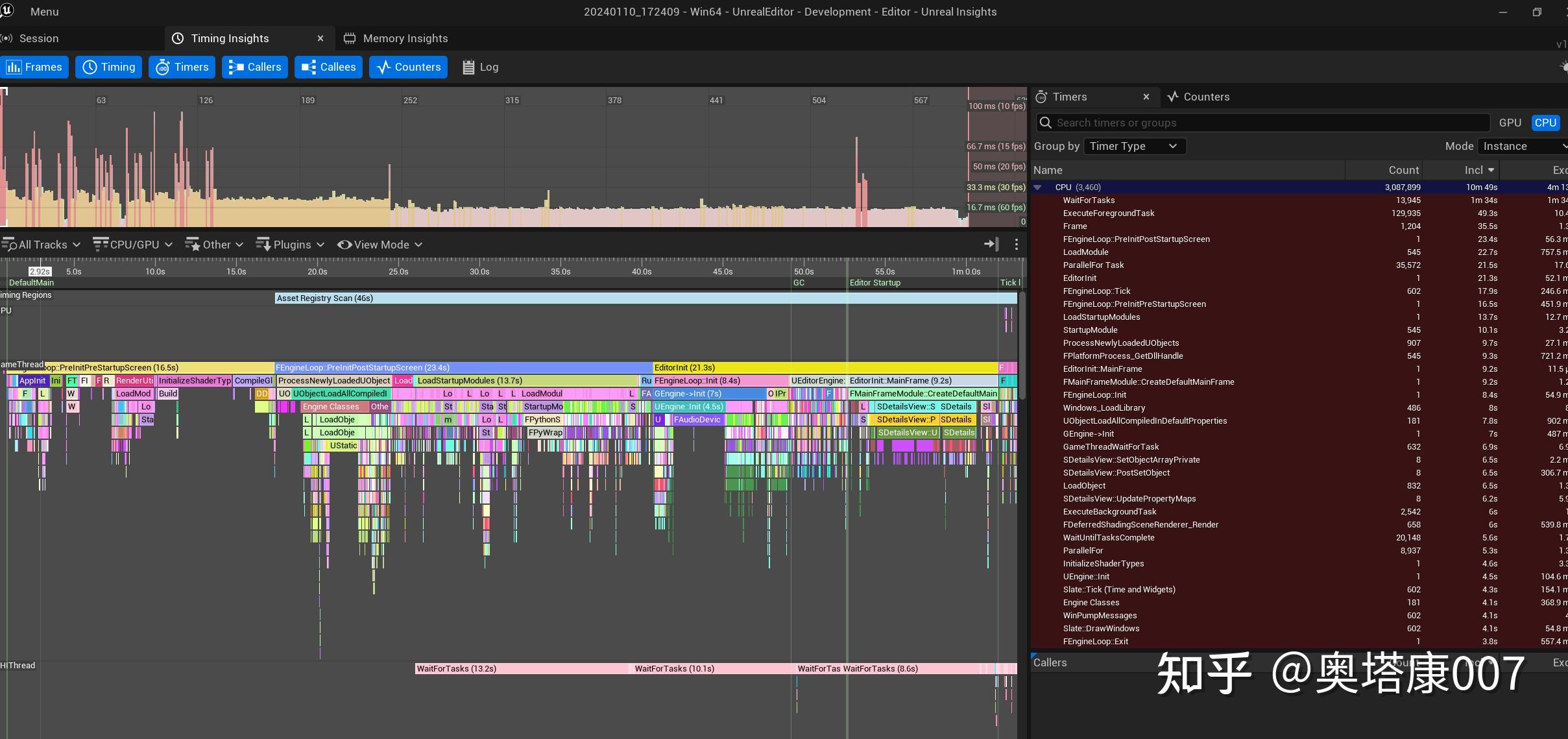Click the Asset Registry Scan timing region bar

[x=645, y=298]
